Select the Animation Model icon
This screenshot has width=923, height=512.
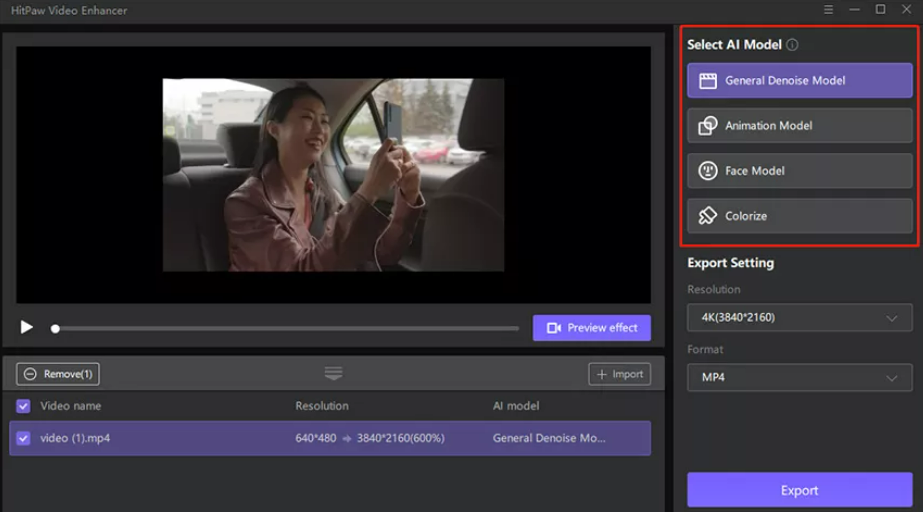pyautogui.click(x=708, y=126)
